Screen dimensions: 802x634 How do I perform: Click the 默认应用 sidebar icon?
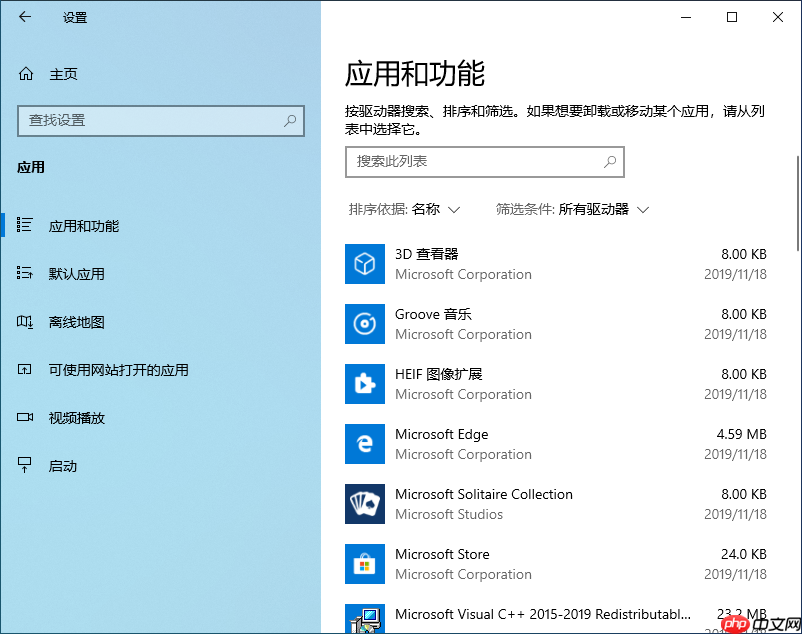pos(25,273)
